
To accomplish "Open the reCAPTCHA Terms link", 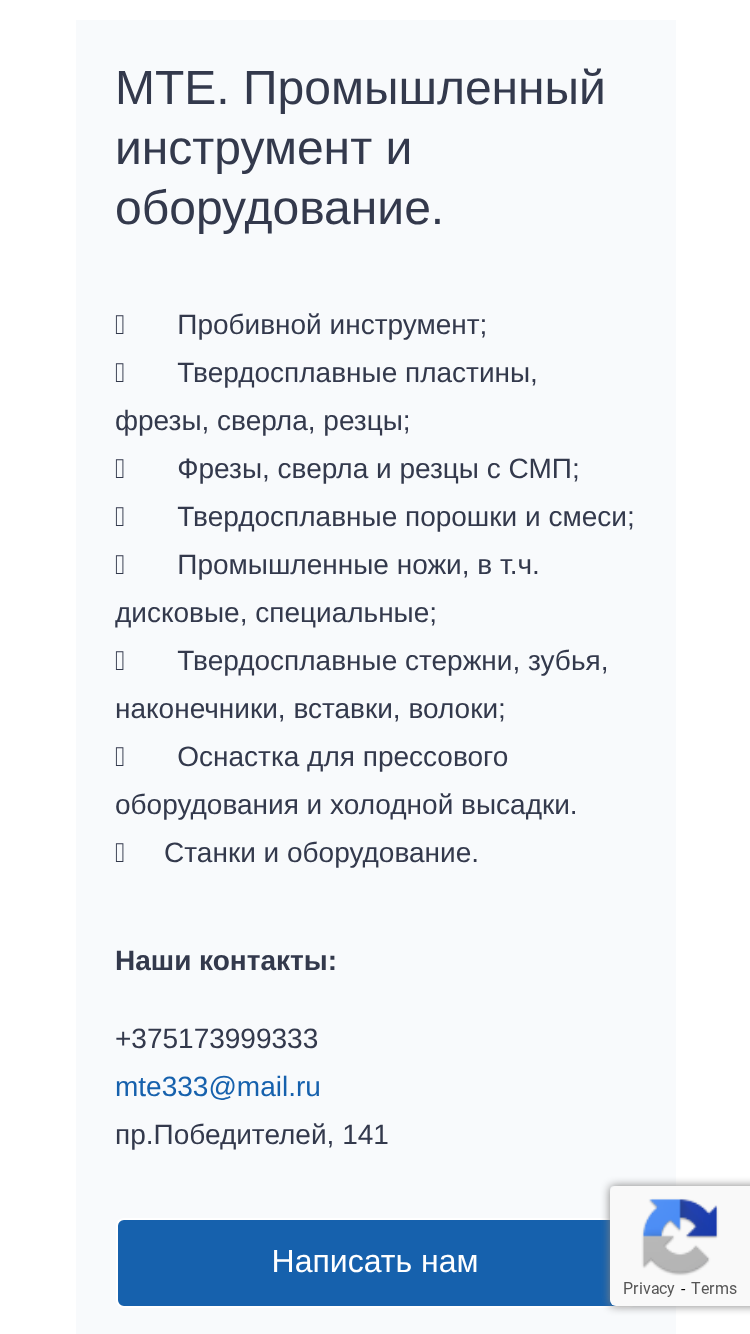I will click(x=714, y=1288).
